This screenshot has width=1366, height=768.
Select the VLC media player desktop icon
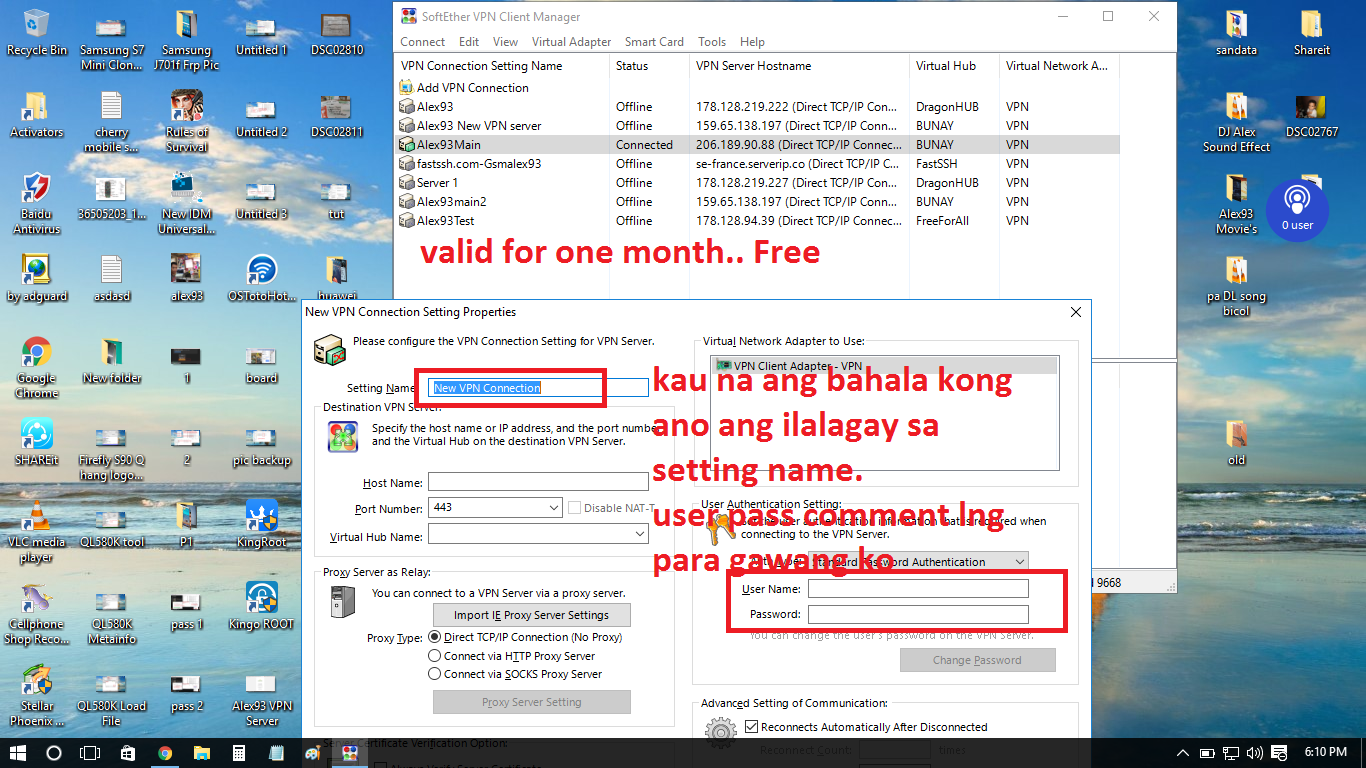(37, 532)
